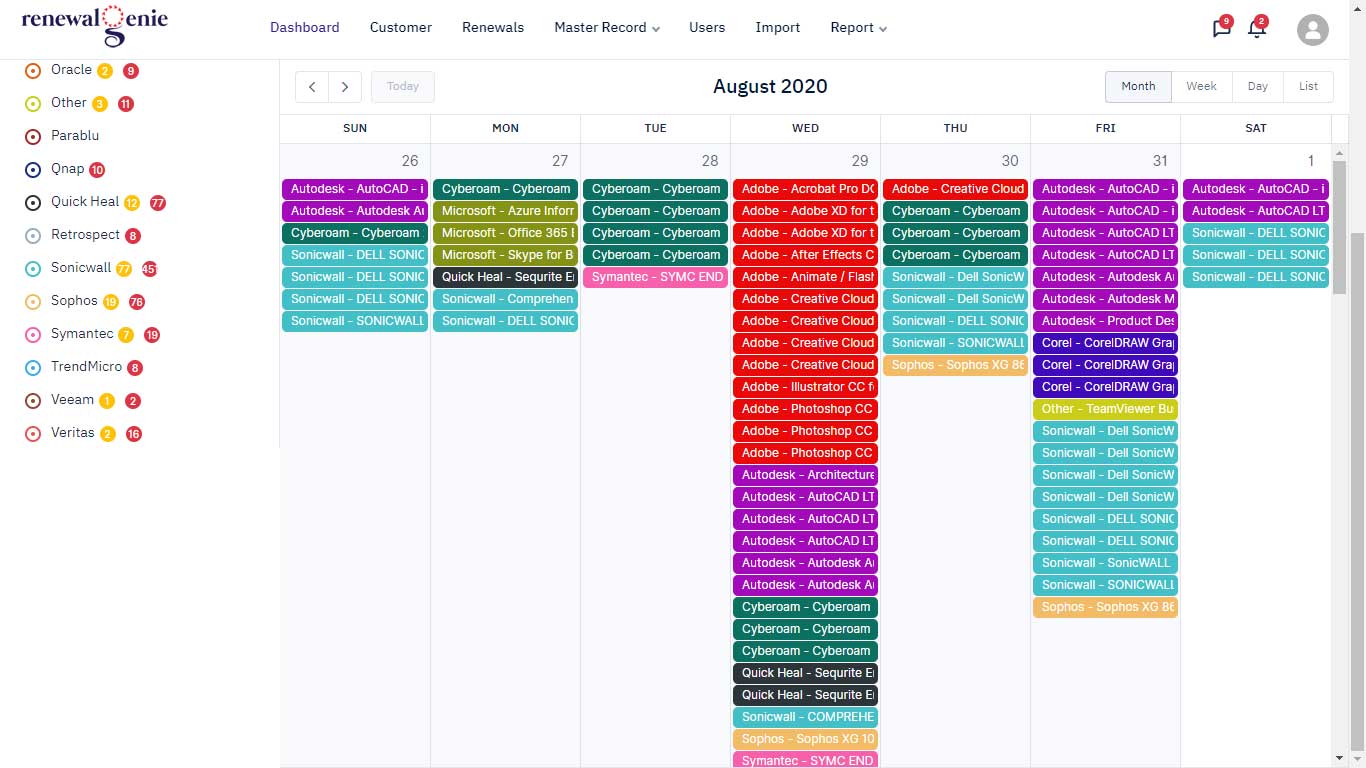Open Adobe - Creative Cloud event on Thursday
Viewport: 1366px width, 768px height.
pos(955,189)
